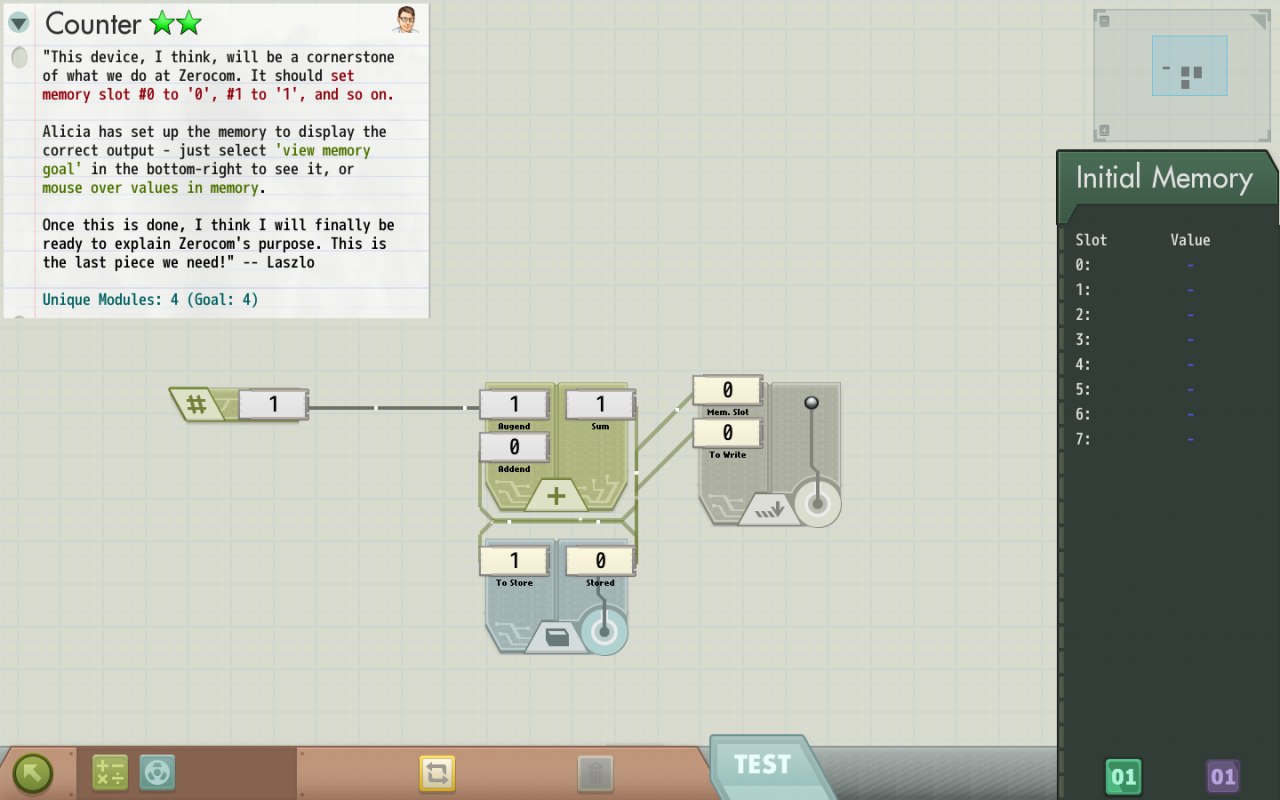Open the memory modules category icon

(158, 773)
